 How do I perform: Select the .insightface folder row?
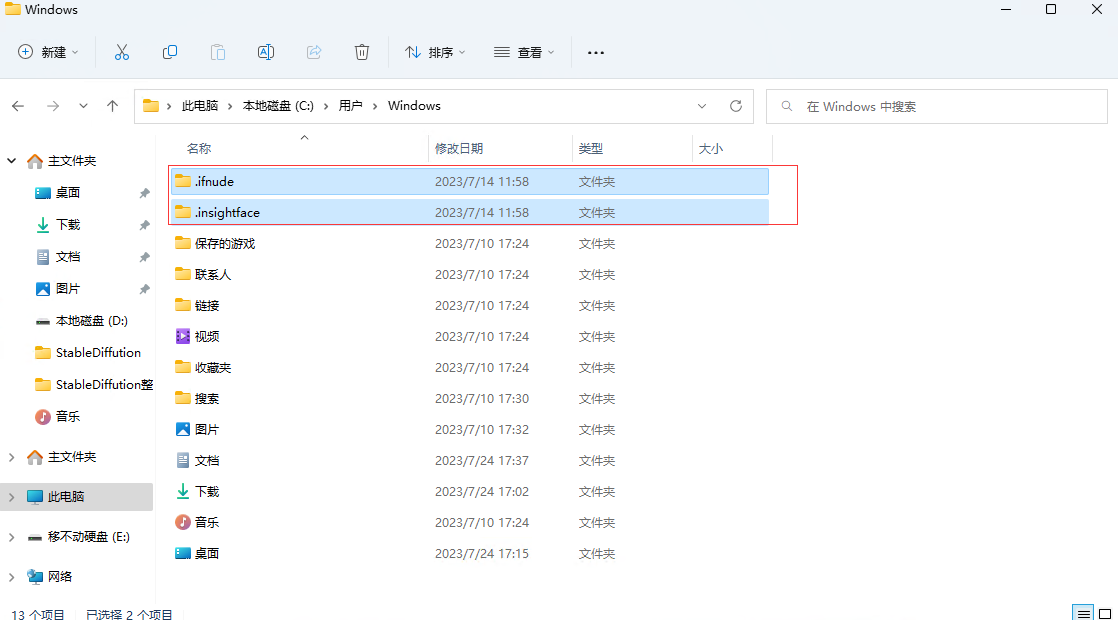[x=470, y=212]
